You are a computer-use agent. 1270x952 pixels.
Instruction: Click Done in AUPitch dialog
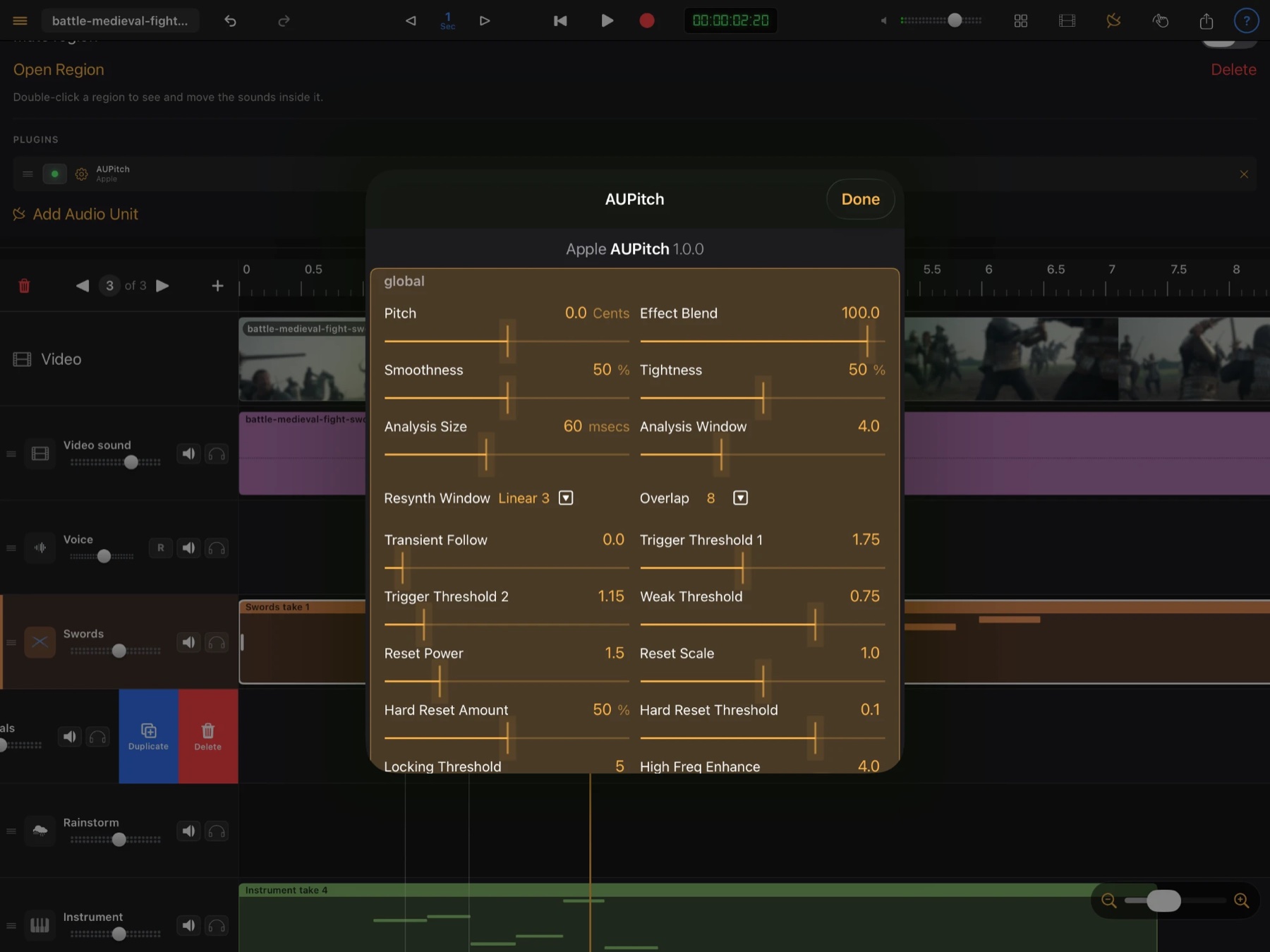point(860,199)
